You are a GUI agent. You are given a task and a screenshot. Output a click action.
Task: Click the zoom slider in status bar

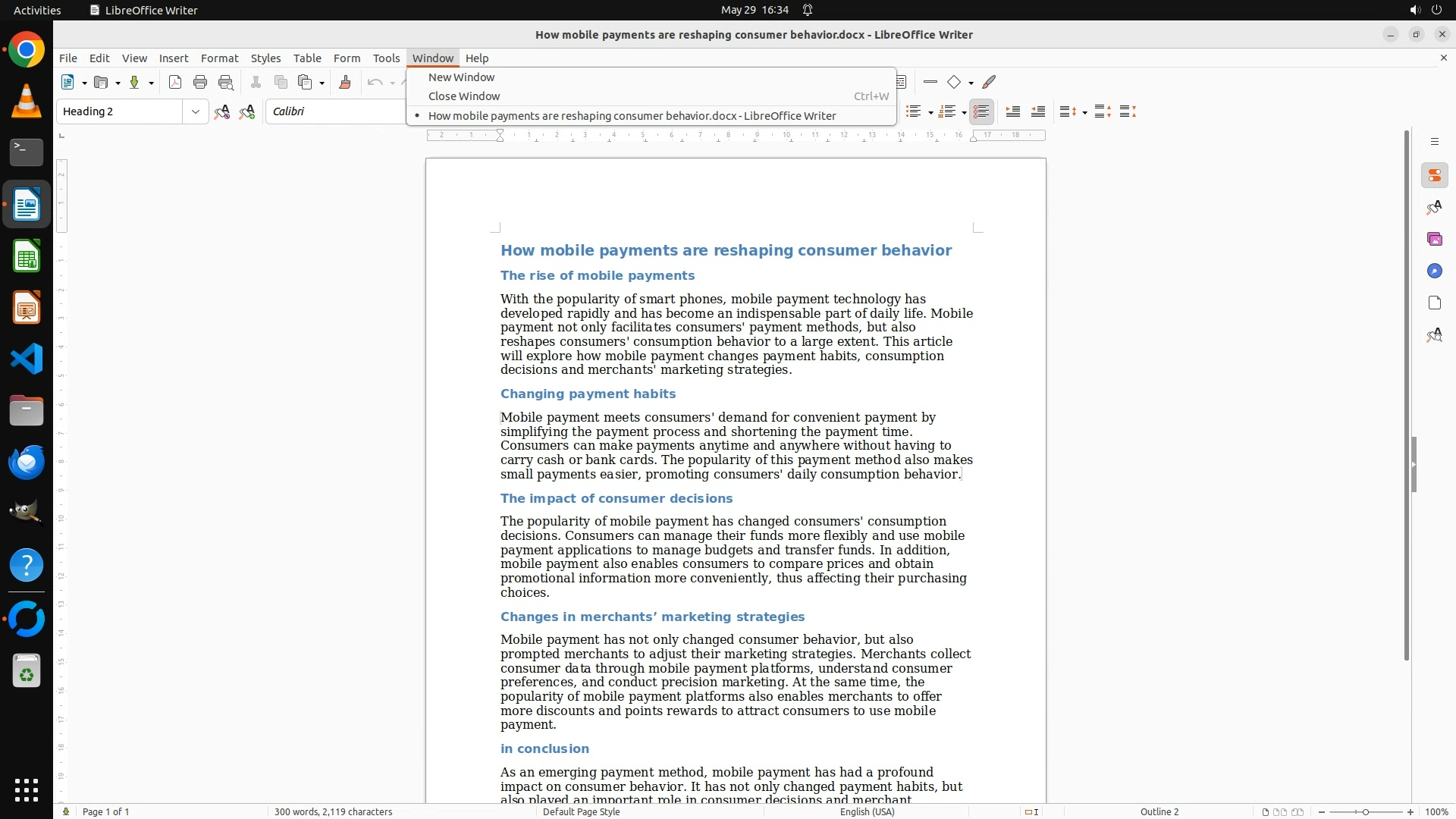pos(1365,811)
